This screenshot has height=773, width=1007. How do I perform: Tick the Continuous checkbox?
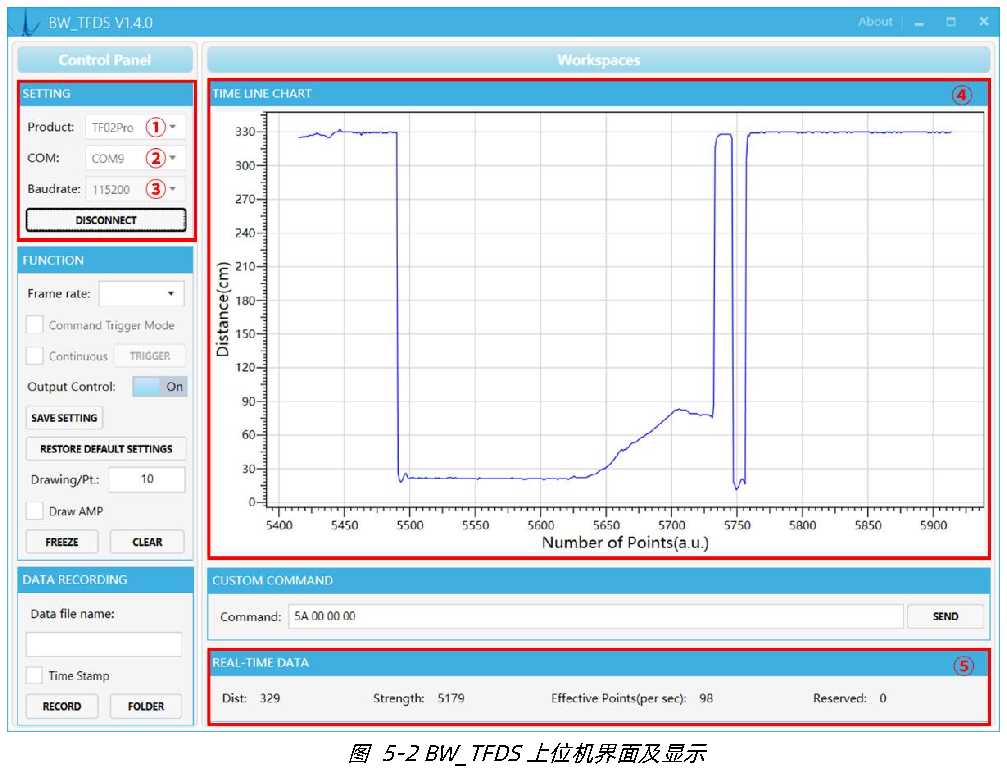[x=35, y=356]
